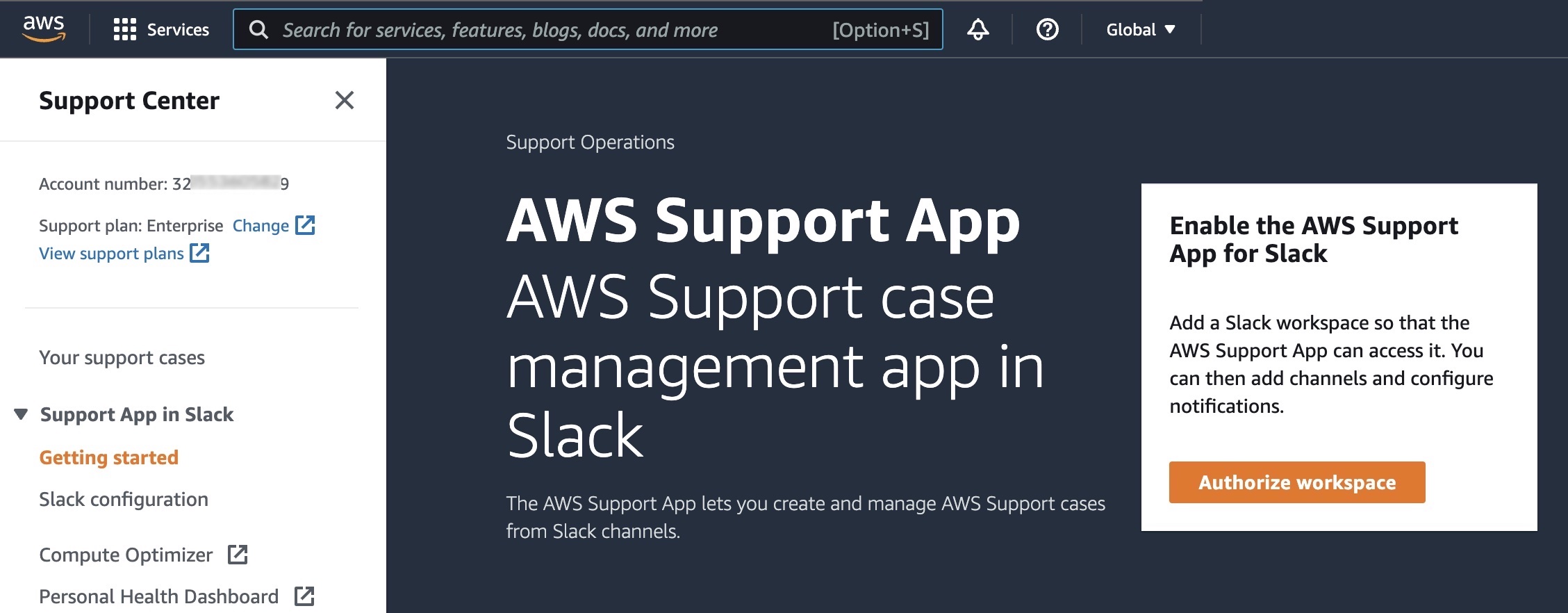
Task: Click the Support plan: Enterprise text
Action: click(131, 225)
